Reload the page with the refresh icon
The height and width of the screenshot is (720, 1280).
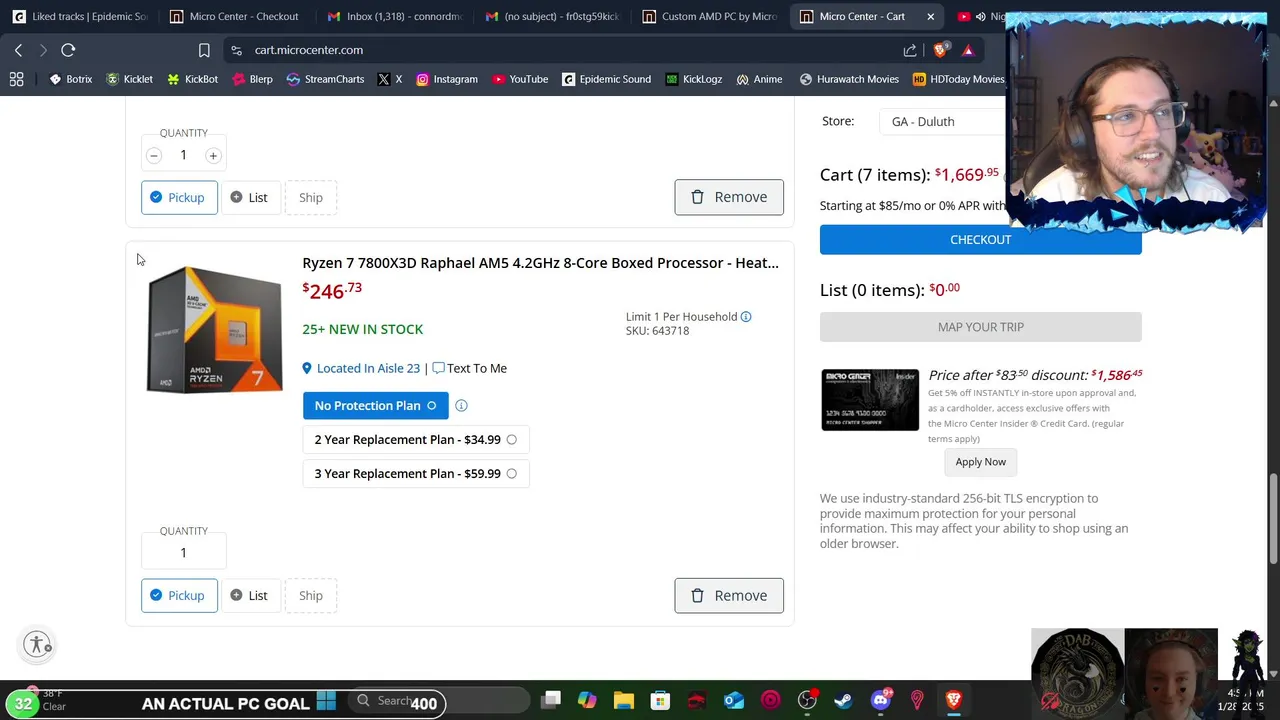click(x=68, y=50)
